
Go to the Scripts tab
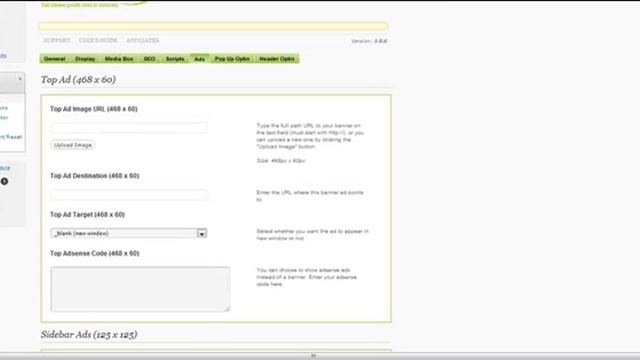(175, 59)
